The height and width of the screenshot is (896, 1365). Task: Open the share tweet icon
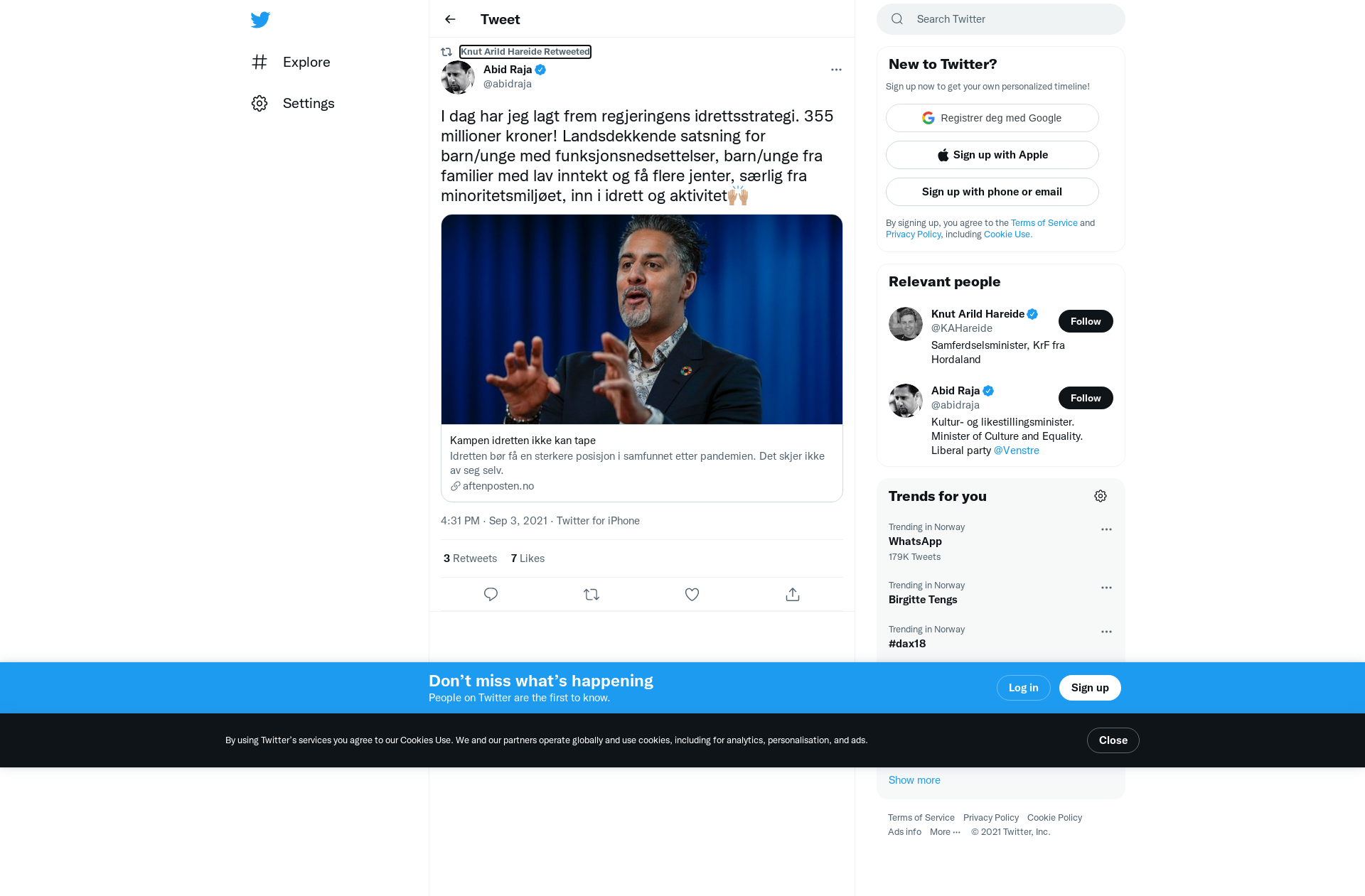(x=793, y=595)
